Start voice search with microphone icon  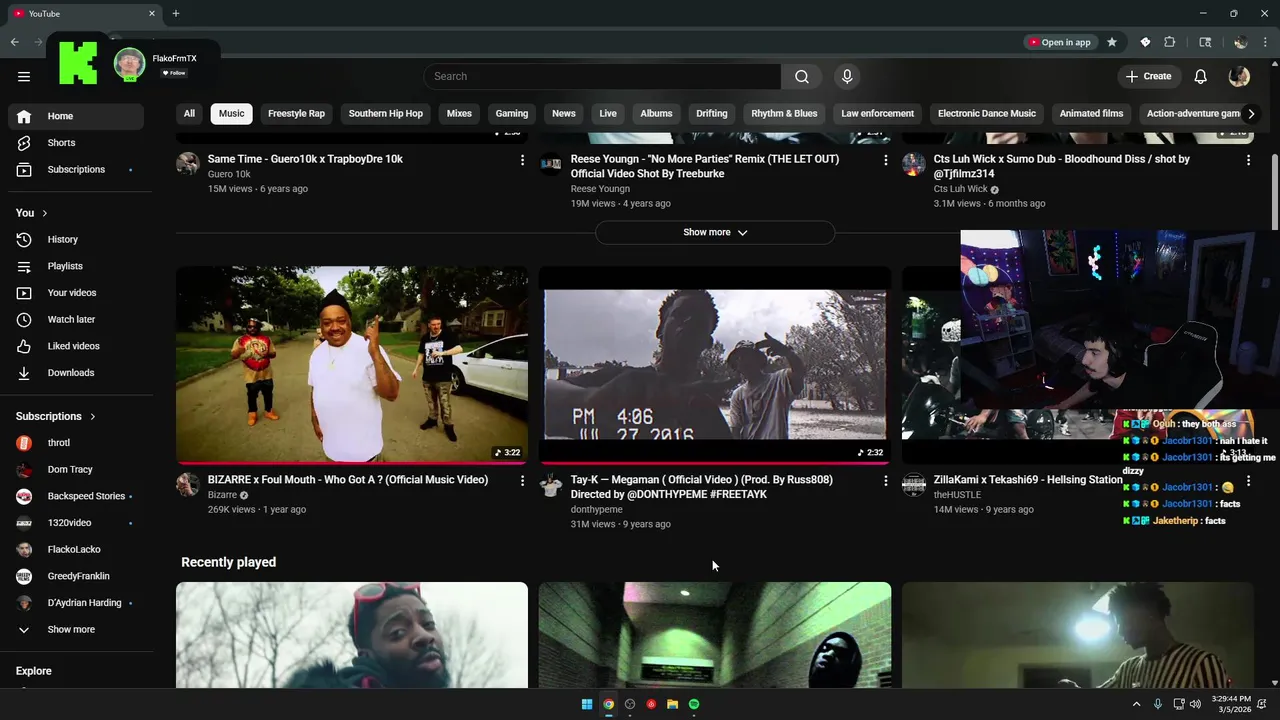click(x=847, y=76)
